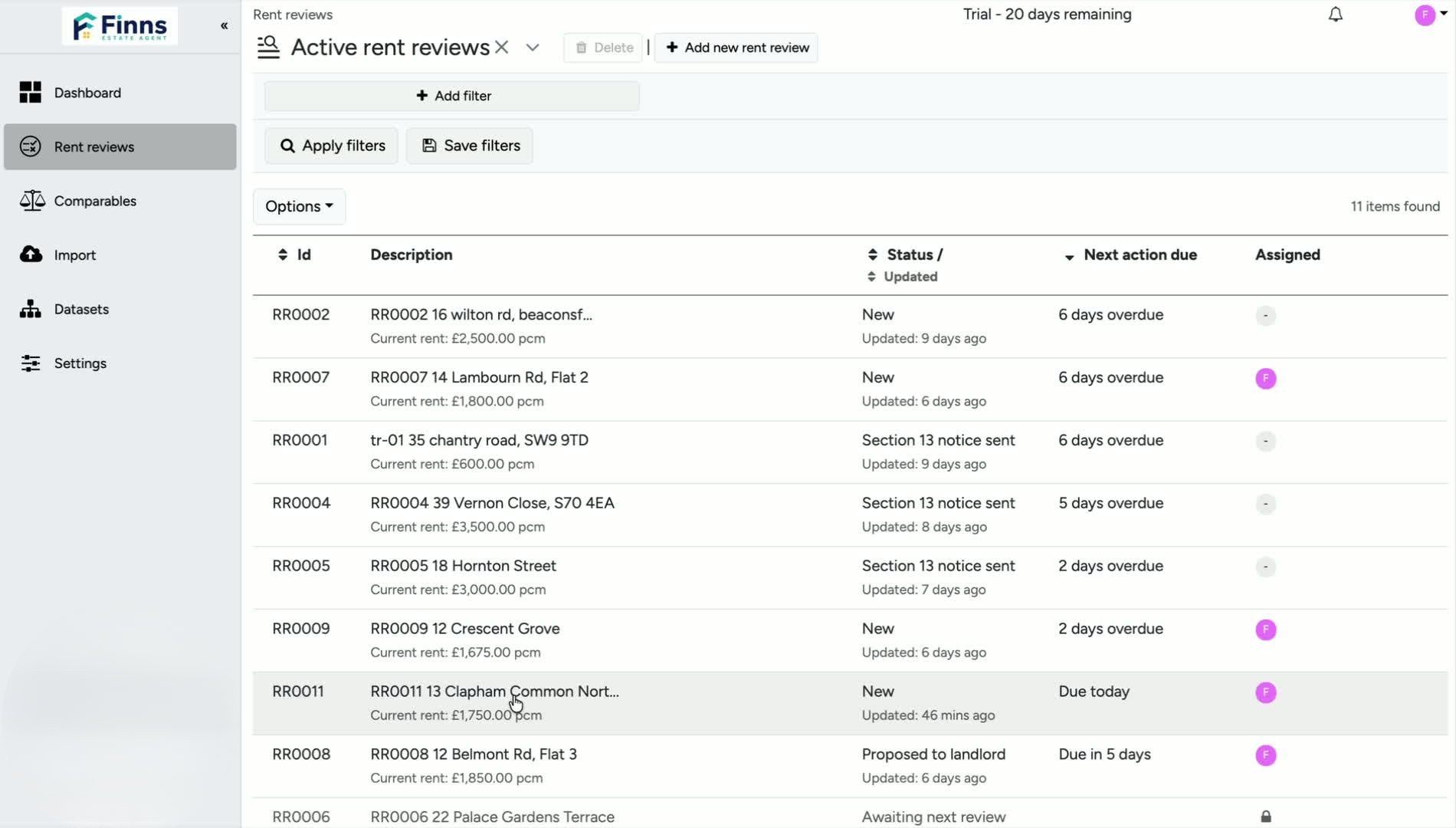Screen dimensions: 1456x828
Task: Click 'Due in 5 days' cell
Action: (x=1104, y=754)
